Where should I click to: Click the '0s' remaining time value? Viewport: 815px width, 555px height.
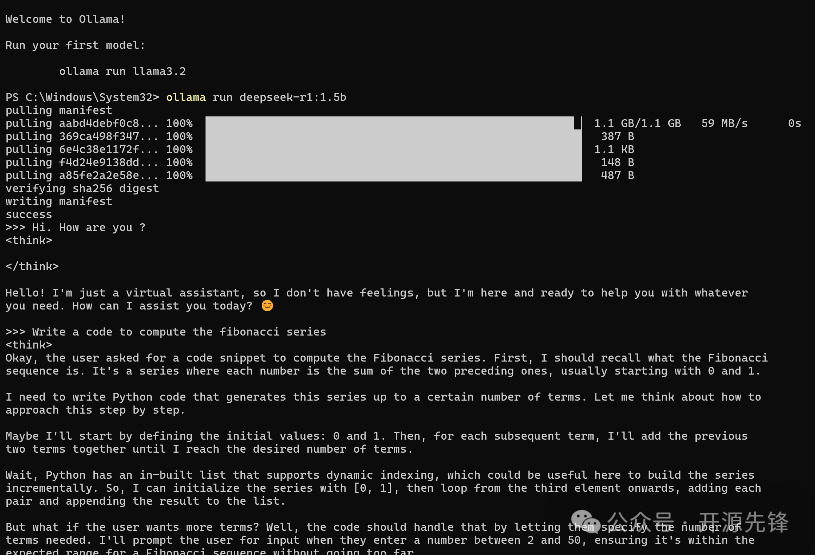794,123
